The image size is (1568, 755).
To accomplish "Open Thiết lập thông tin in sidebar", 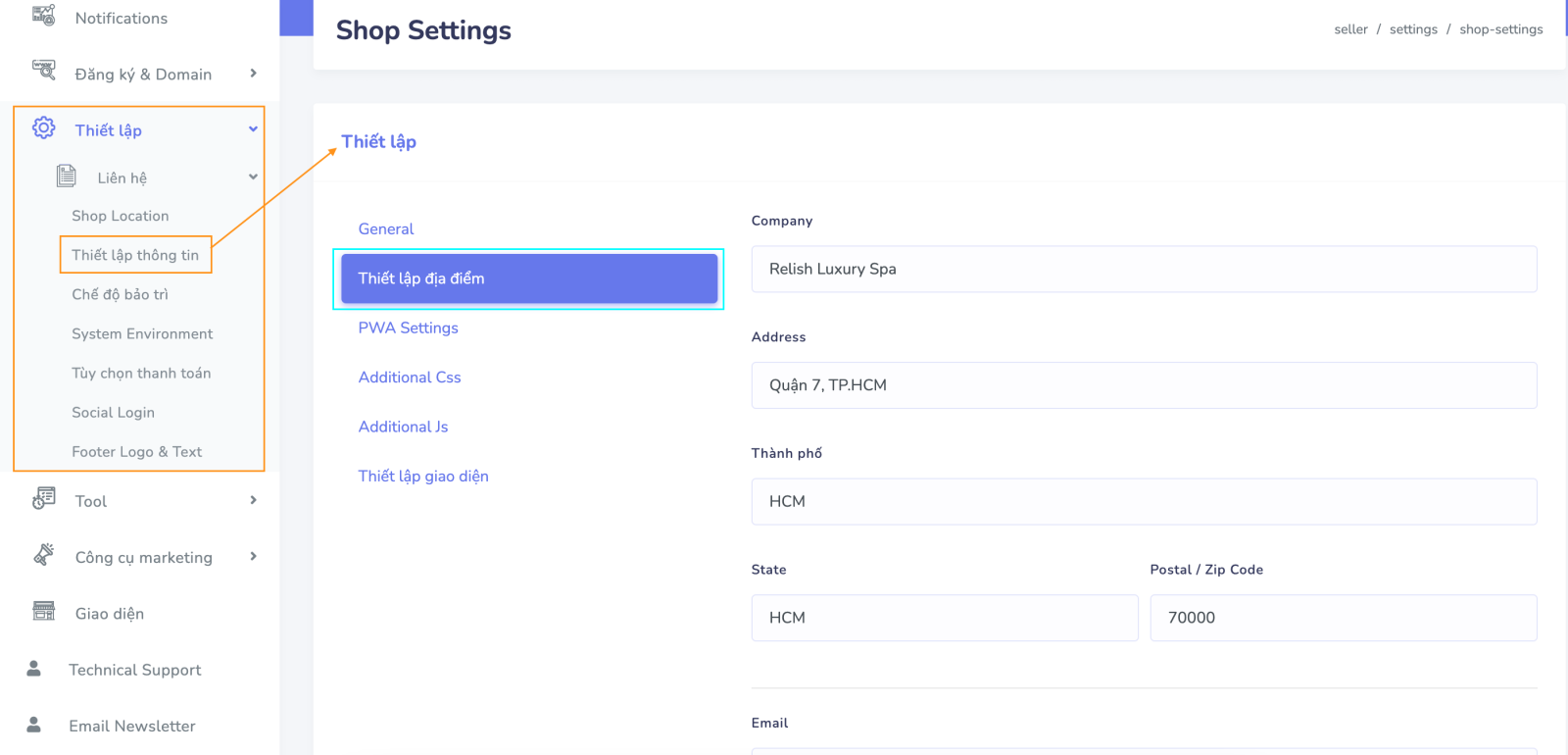I will pos(135,255).
